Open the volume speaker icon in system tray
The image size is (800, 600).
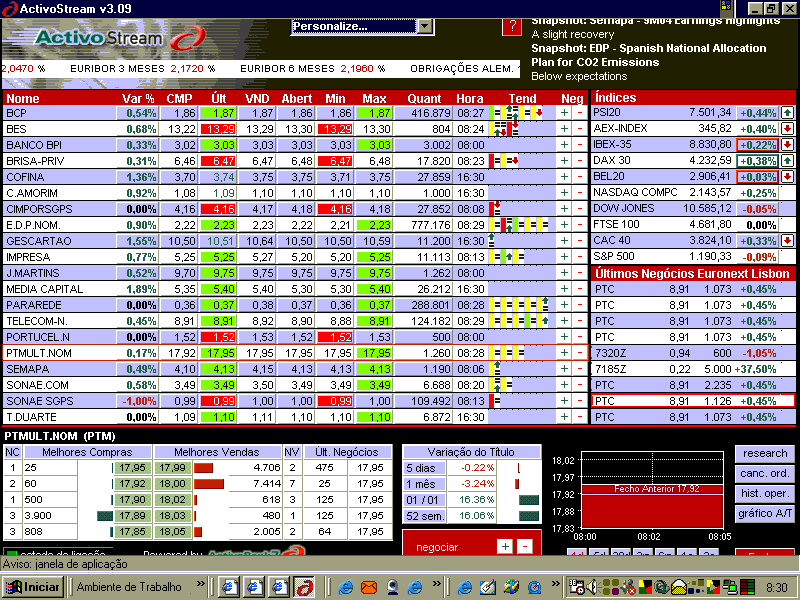590,588
